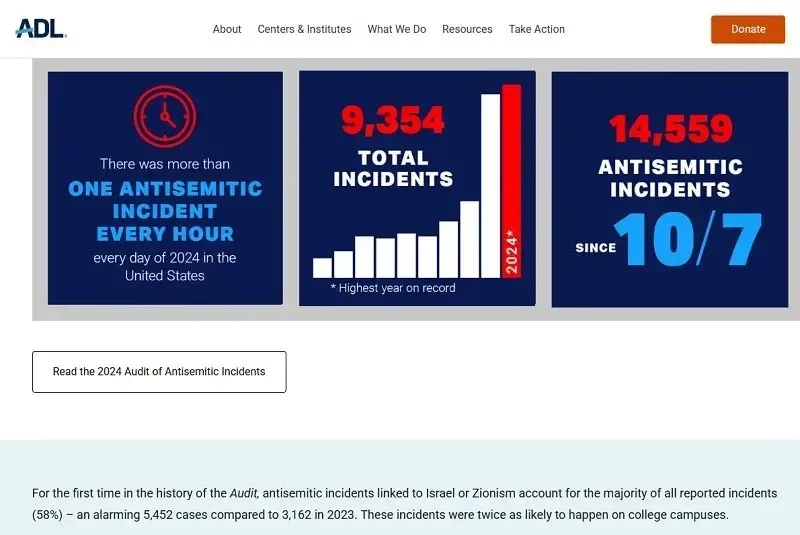This screenshot has height=535, width=800.
Task: Open Read the 2024 Audit of Antisemitic Incidents
Action: (159, 372)
